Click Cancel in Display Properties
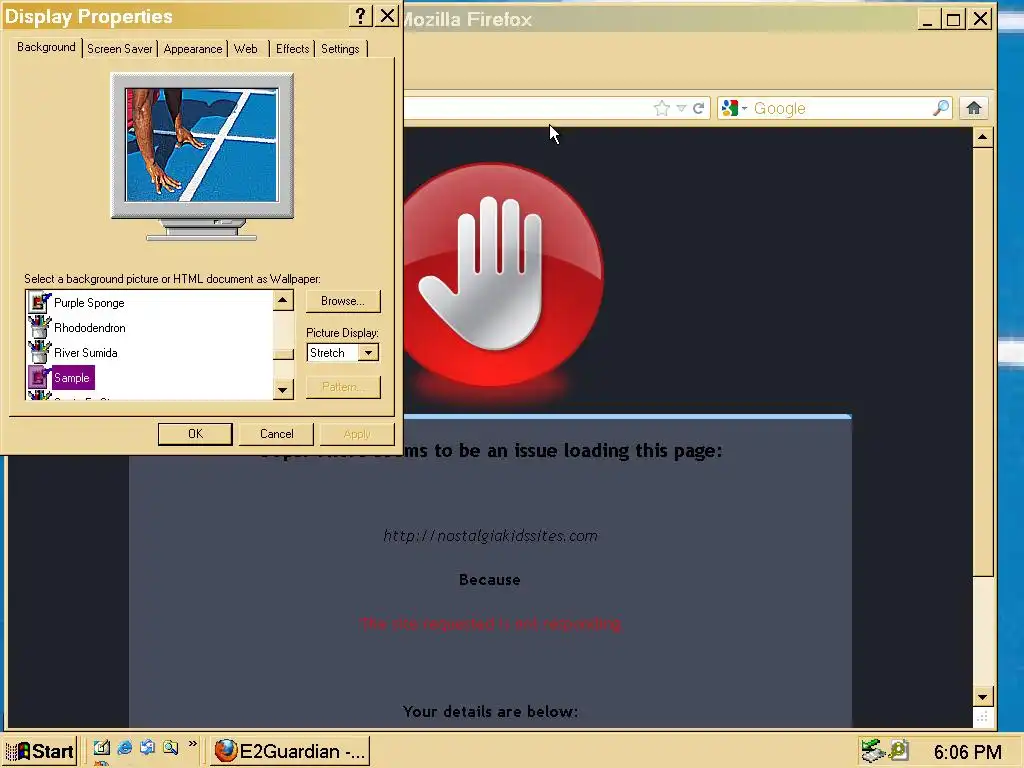Screen dimensions: 1024x768 tap(276, 434)
